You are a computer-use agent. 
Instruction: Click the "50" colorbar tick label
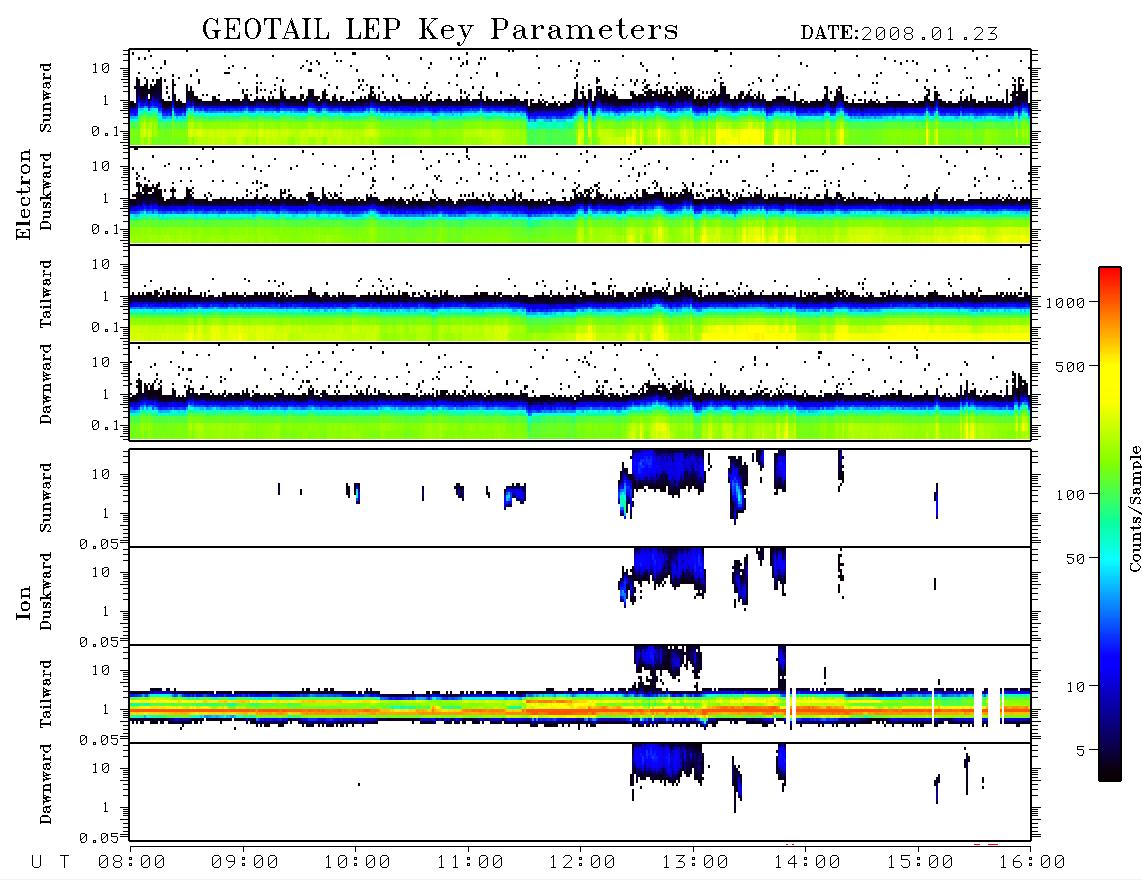coord(1076,559)
